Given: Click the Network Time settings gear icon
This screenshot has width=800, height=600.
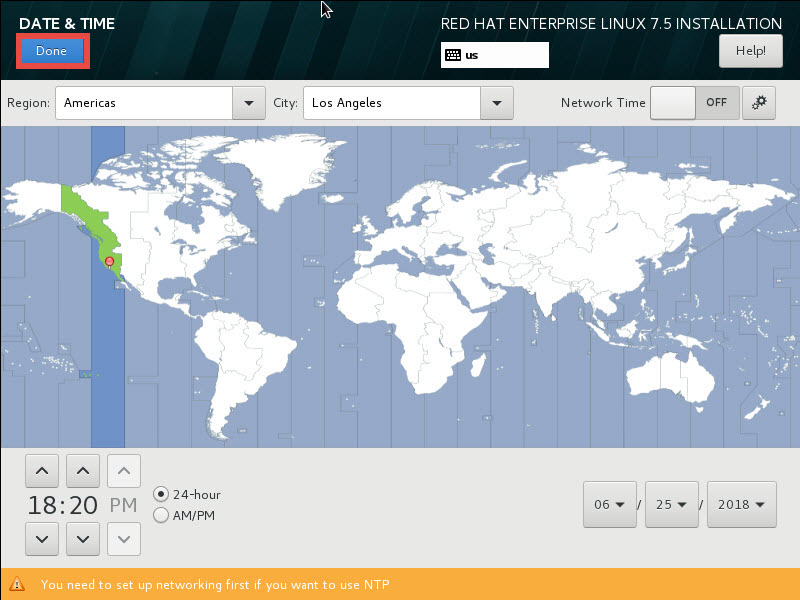Looking at the screenshot, I should tap(759, 103).
